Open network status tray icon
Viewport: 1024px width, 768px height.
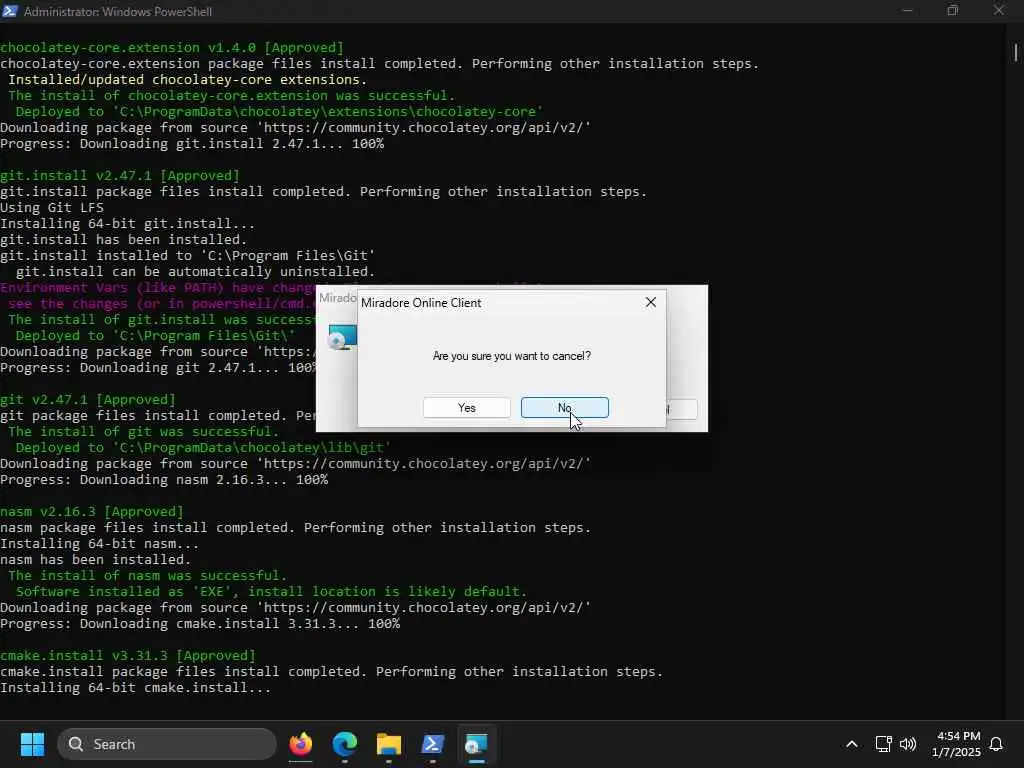point(883,744)
